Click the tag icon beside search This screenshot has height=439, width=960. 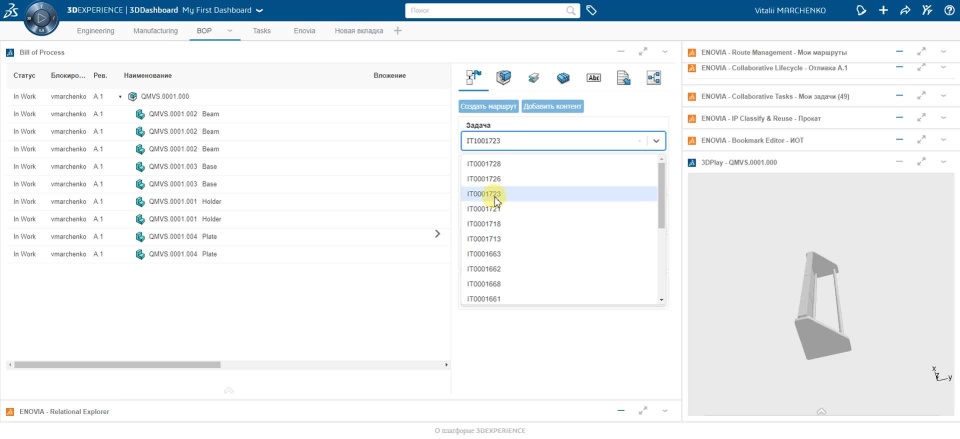(x=591, y=10)
